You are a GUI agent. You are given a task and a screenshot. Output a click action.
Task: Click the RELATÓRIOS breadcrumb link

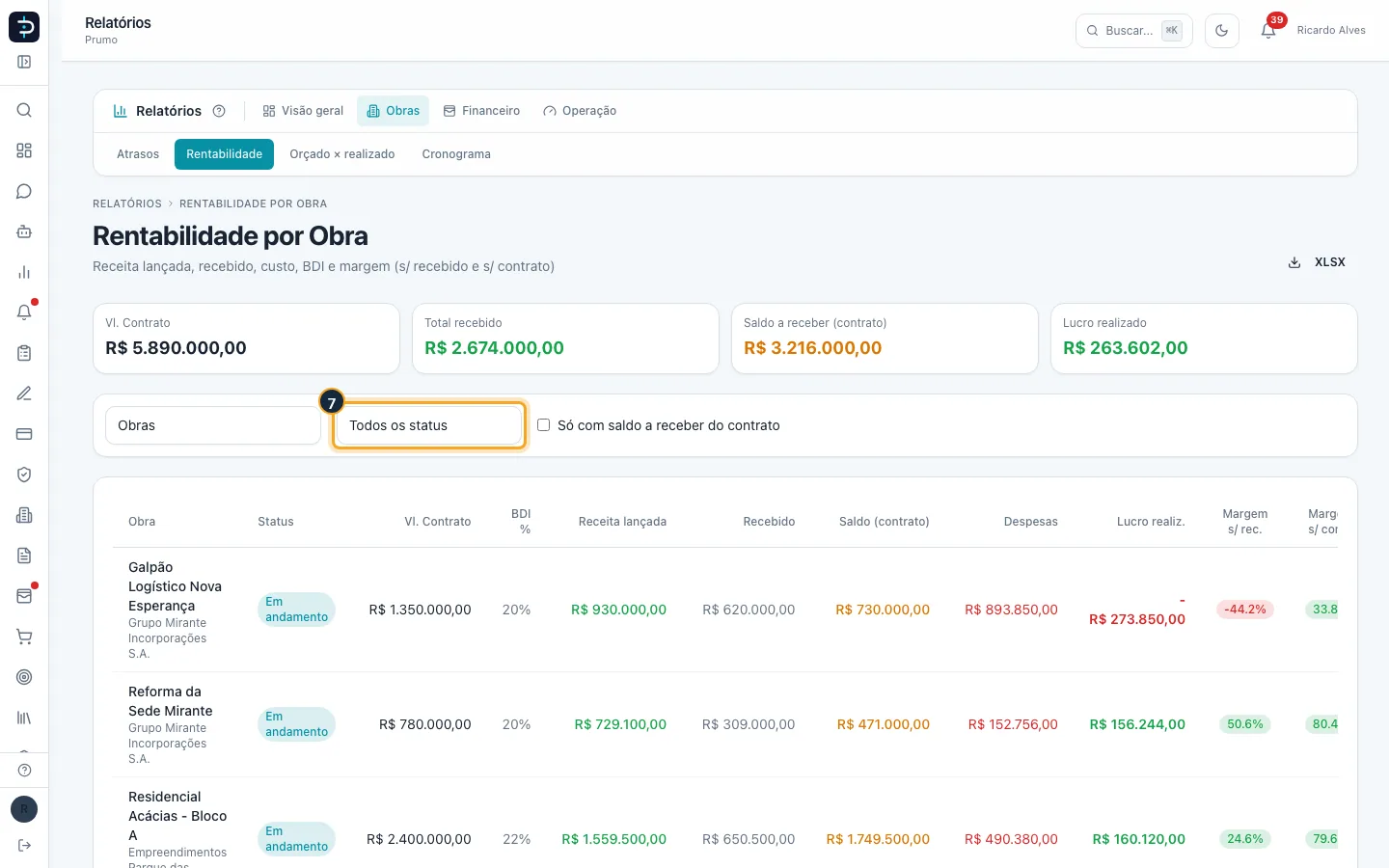point(127,203)
